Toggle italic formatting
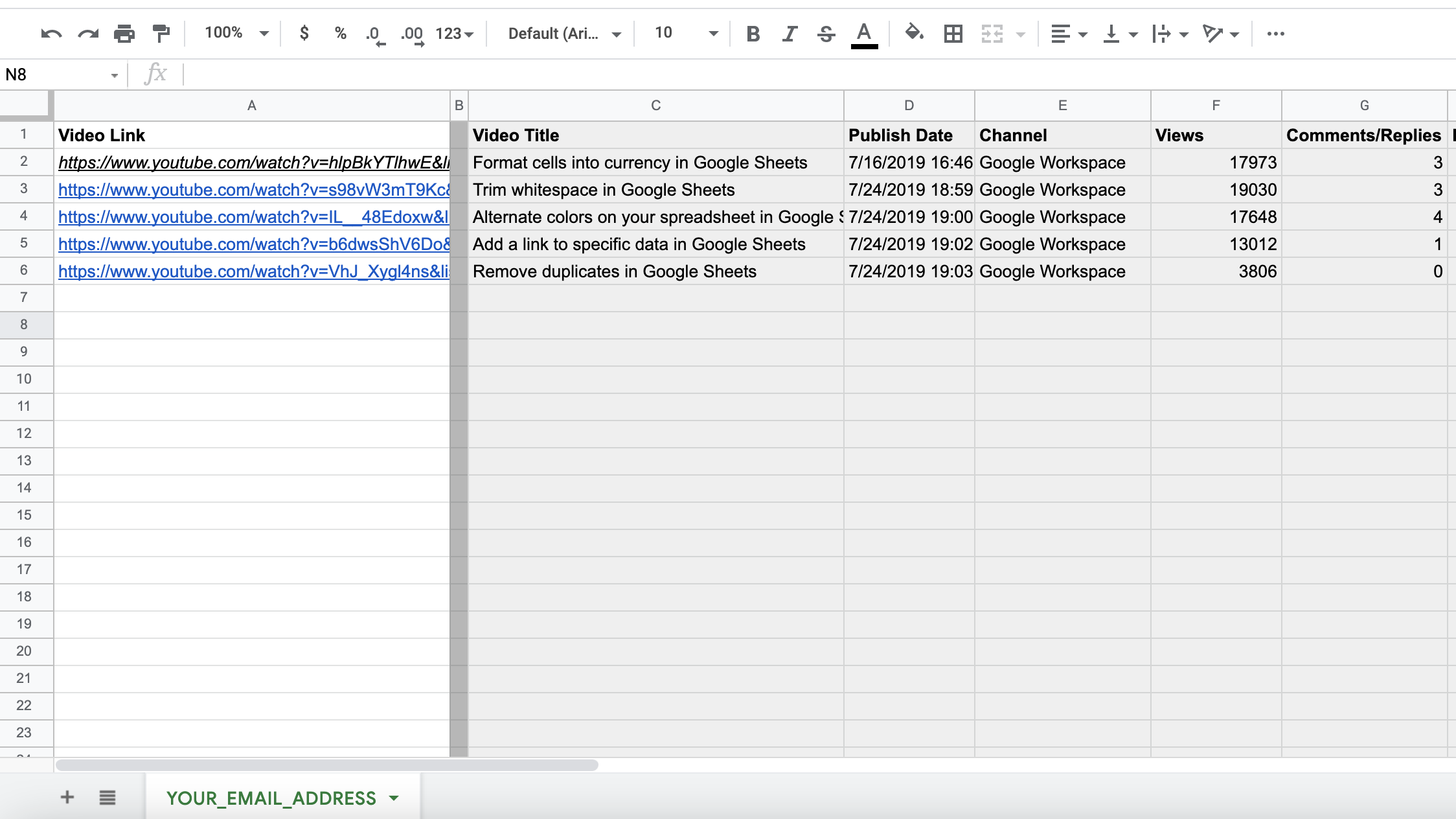 click(x=790, y=34)
